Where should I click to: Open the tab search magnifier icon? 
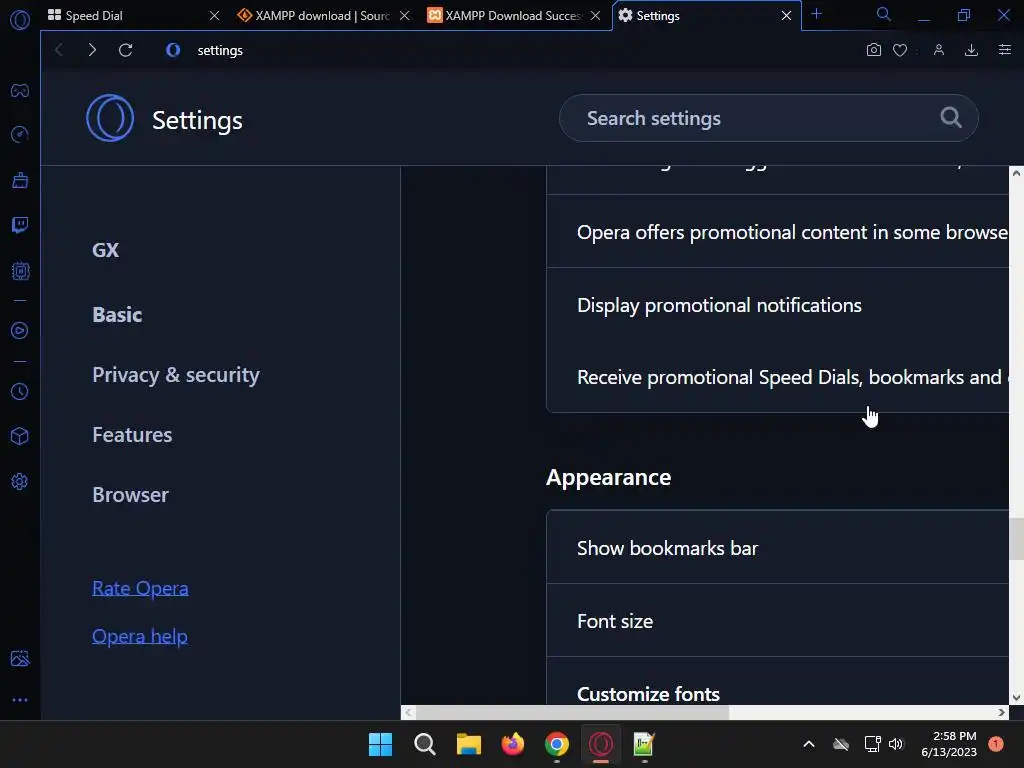(x=883, y=14)
